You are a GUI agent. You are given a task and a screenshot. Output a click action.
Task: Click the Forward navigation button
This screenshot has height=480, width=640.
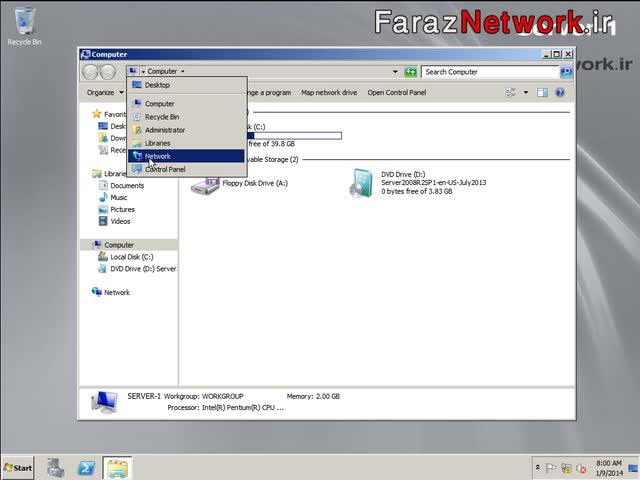coord(108,72)
